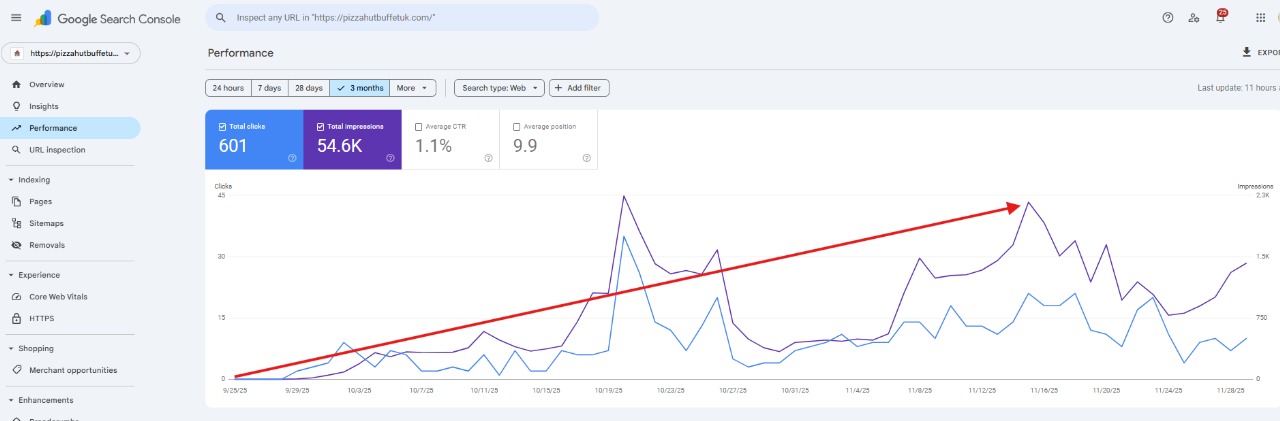The width and height of the screenshot is (1280, 421).
Task: Click the Add filter button
Action: coord(578,88)
